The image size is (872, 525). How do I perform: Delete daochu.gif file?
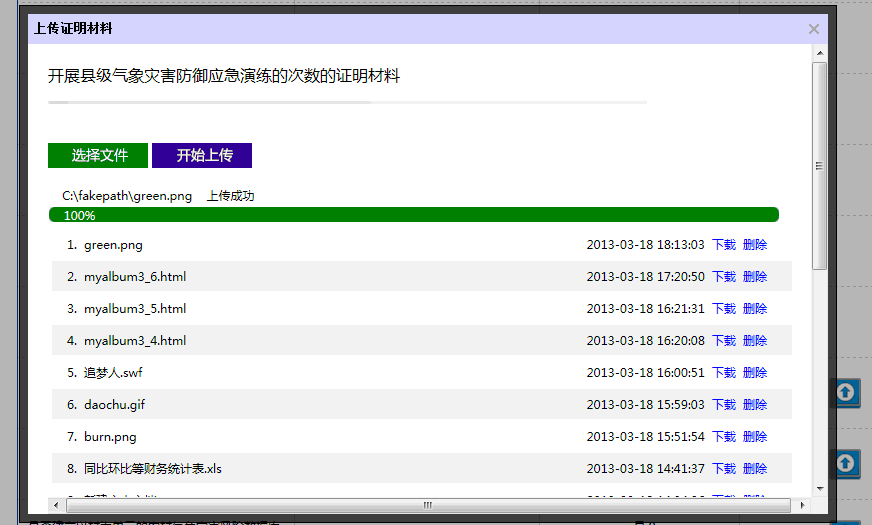click(x=755, y=404)
